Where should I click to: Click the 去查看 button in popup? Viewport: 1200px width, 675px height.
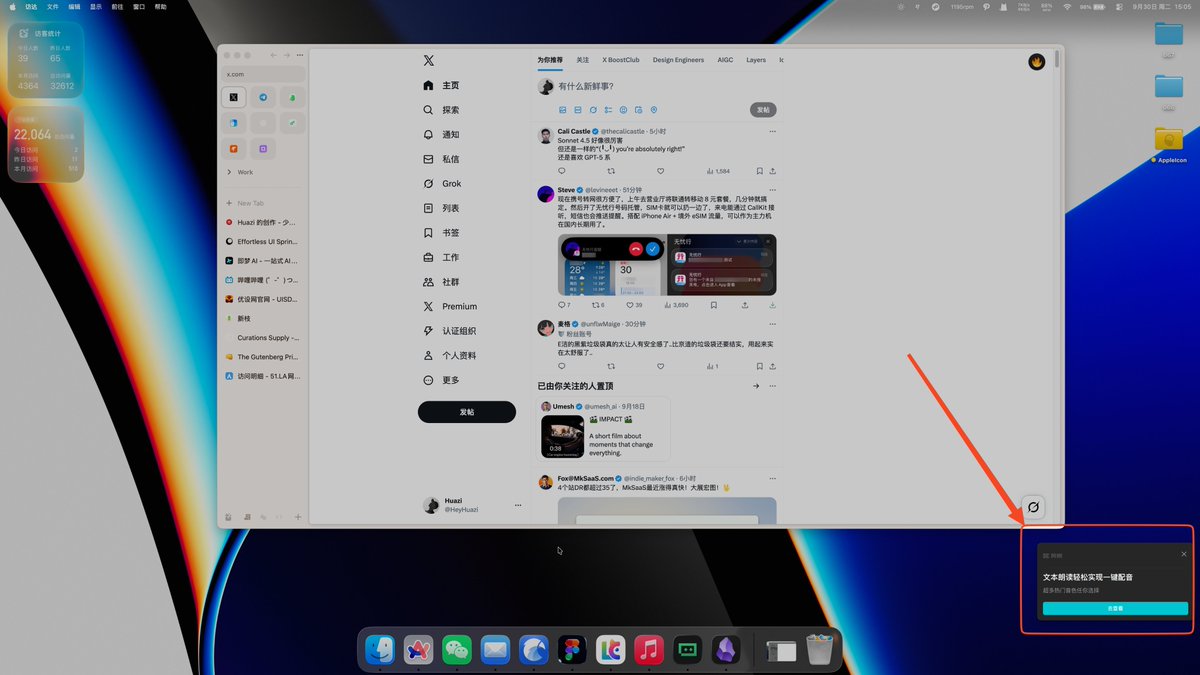(1115, 608)
